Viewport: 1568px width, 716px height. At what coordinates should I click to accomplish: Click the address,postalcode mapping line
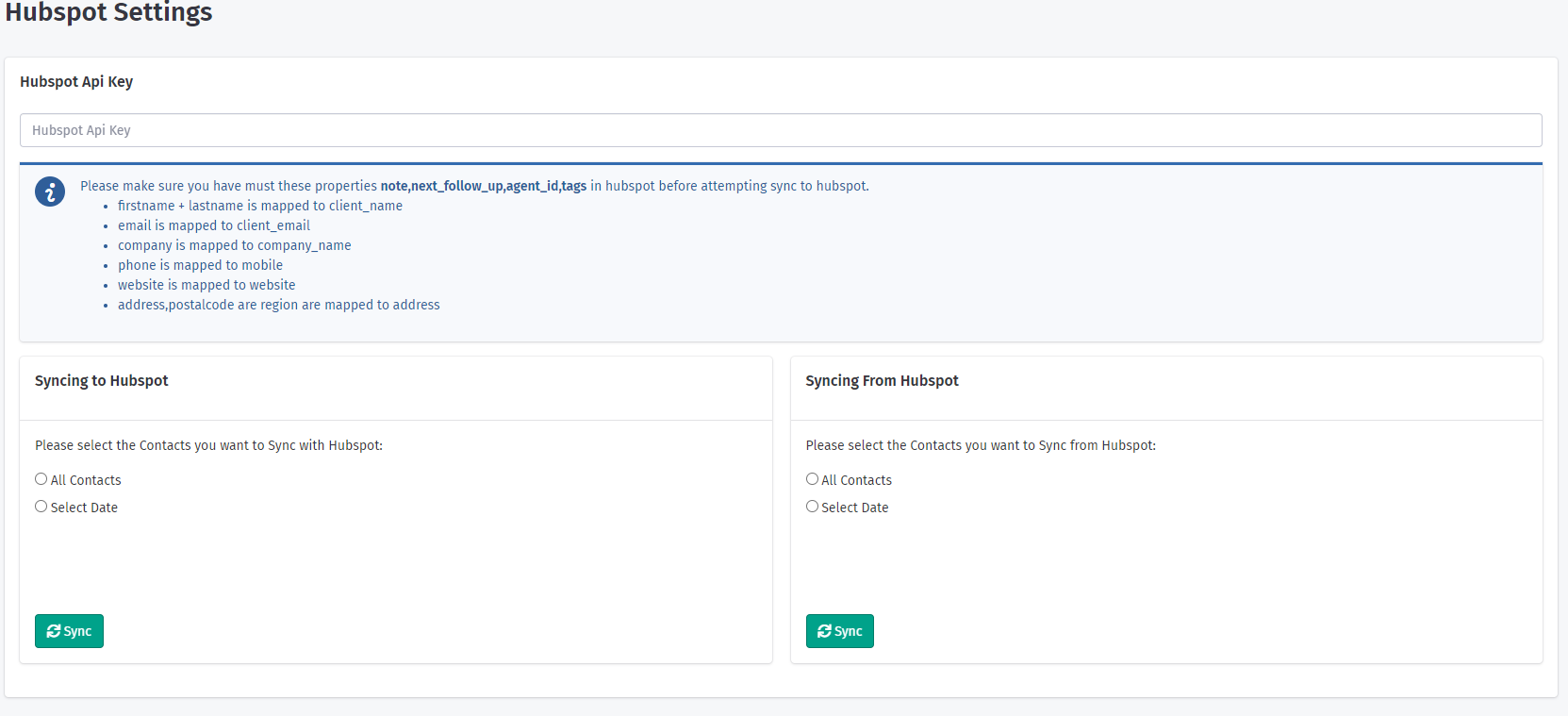(278, 305)
